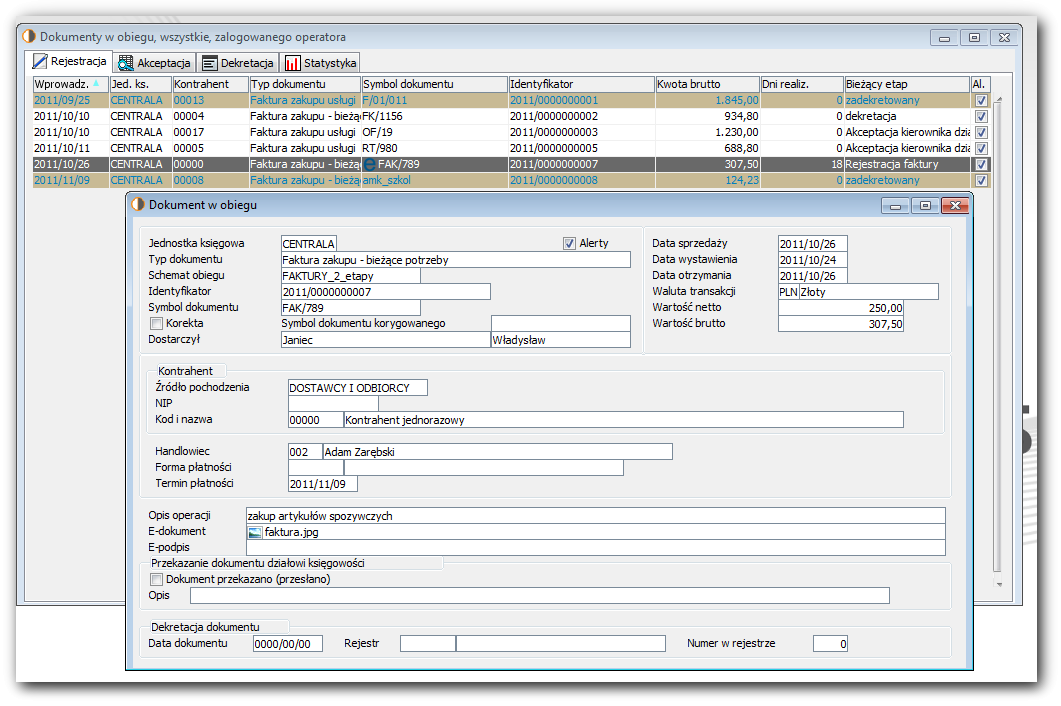The width and height of the screenshot is (1061, 706).
Task: Click the Forma płatności code field
Action: [316, 468]
